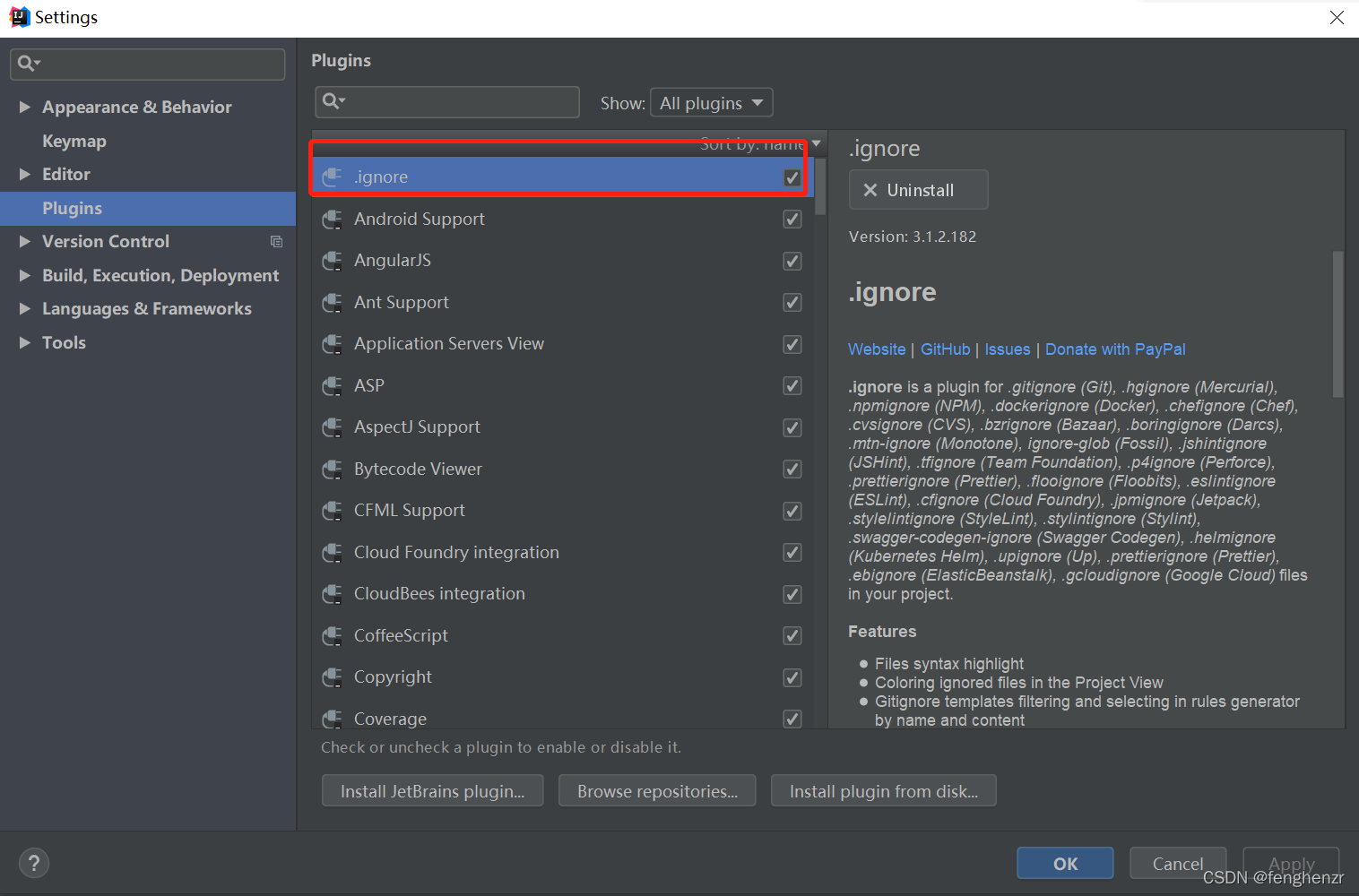This screenshot has height=896, width=1359.
Task: Open the Sort by name dropdown
Action: click(760, 143)
